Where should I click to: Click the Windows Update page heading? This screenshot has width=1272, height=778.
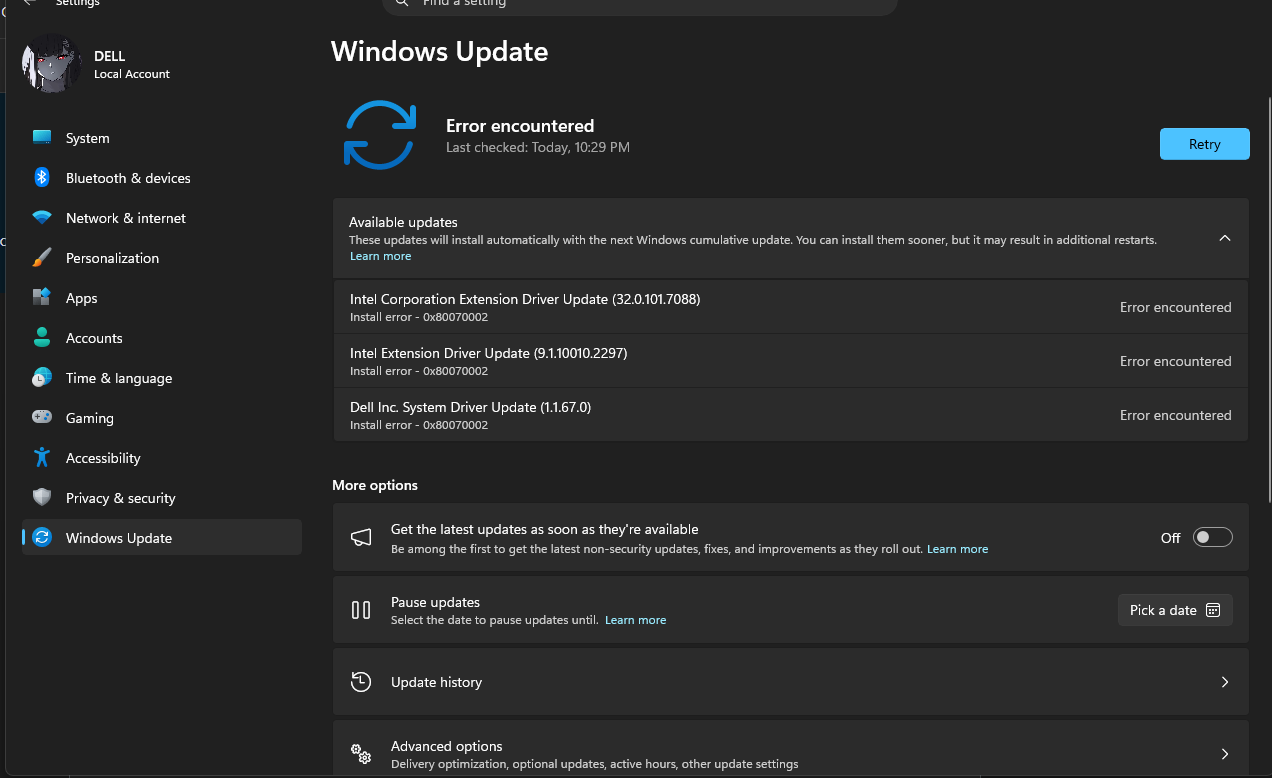[440, 51]
